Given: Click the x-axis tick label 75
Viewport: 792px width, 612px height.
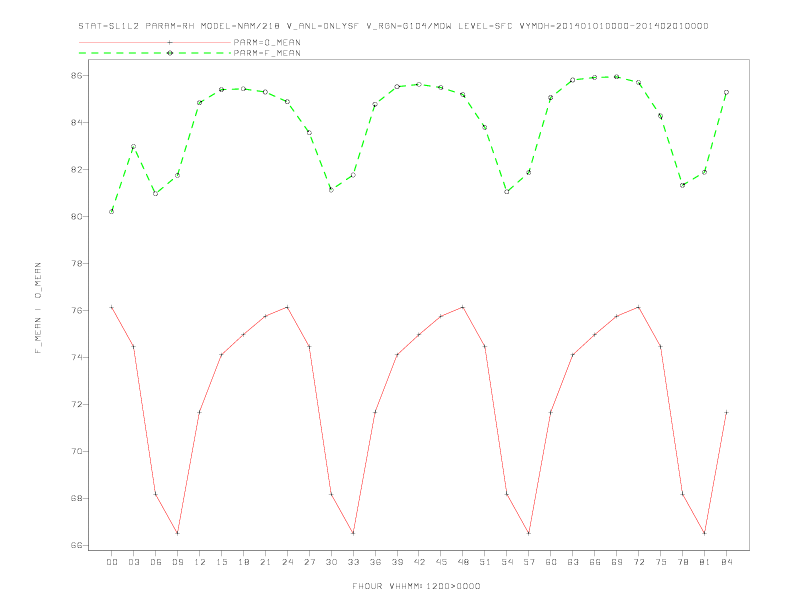Looking at the screenshot, I should click(661, 562).
